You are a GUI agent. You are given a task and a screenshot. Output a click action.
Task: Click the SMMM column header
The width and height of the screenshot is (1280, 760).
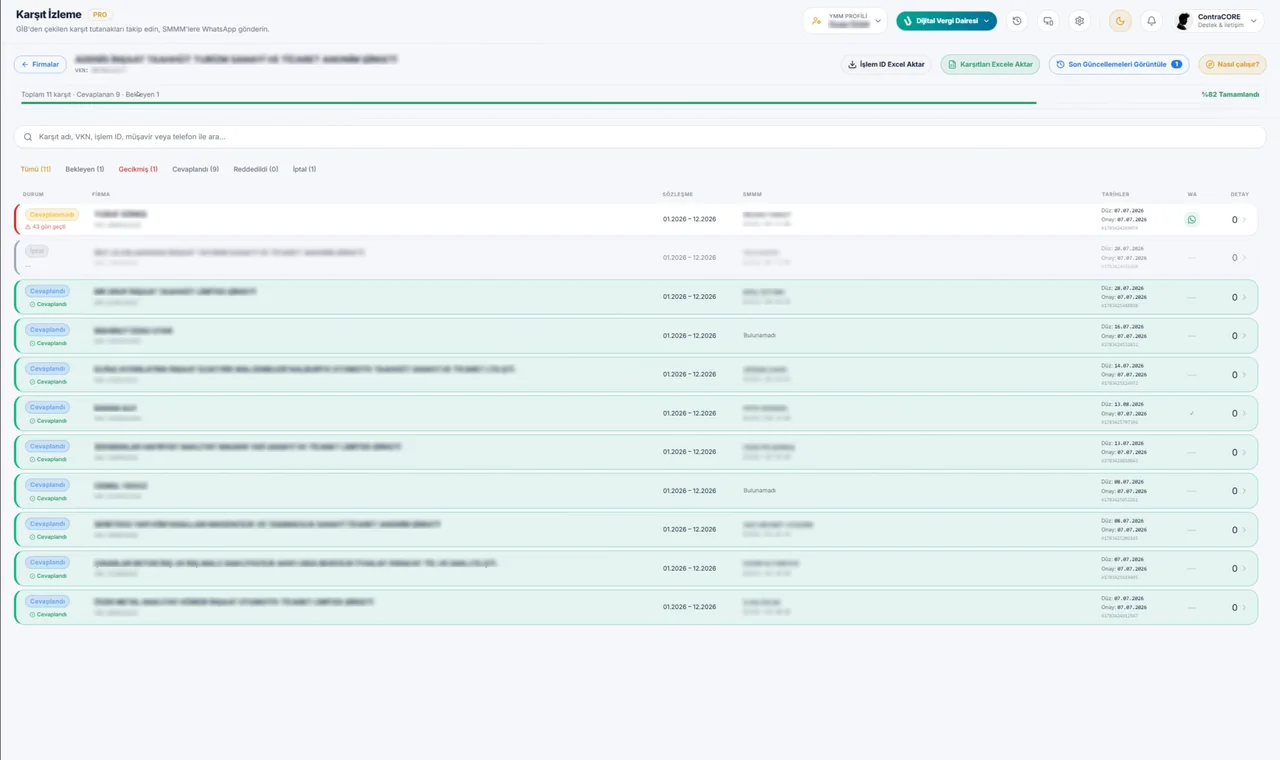point(752,194)
